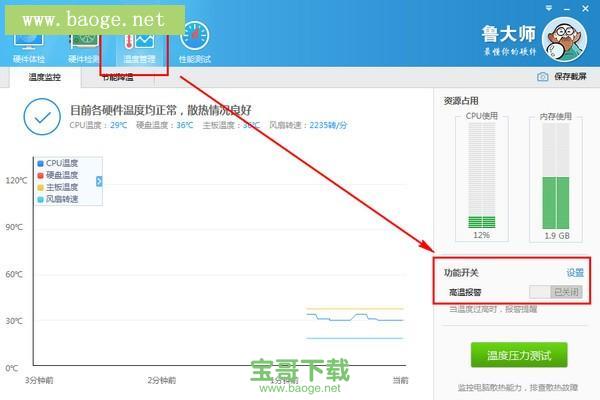Start the 温度压力测试 button
600x400 pixels.
point(519,355)
